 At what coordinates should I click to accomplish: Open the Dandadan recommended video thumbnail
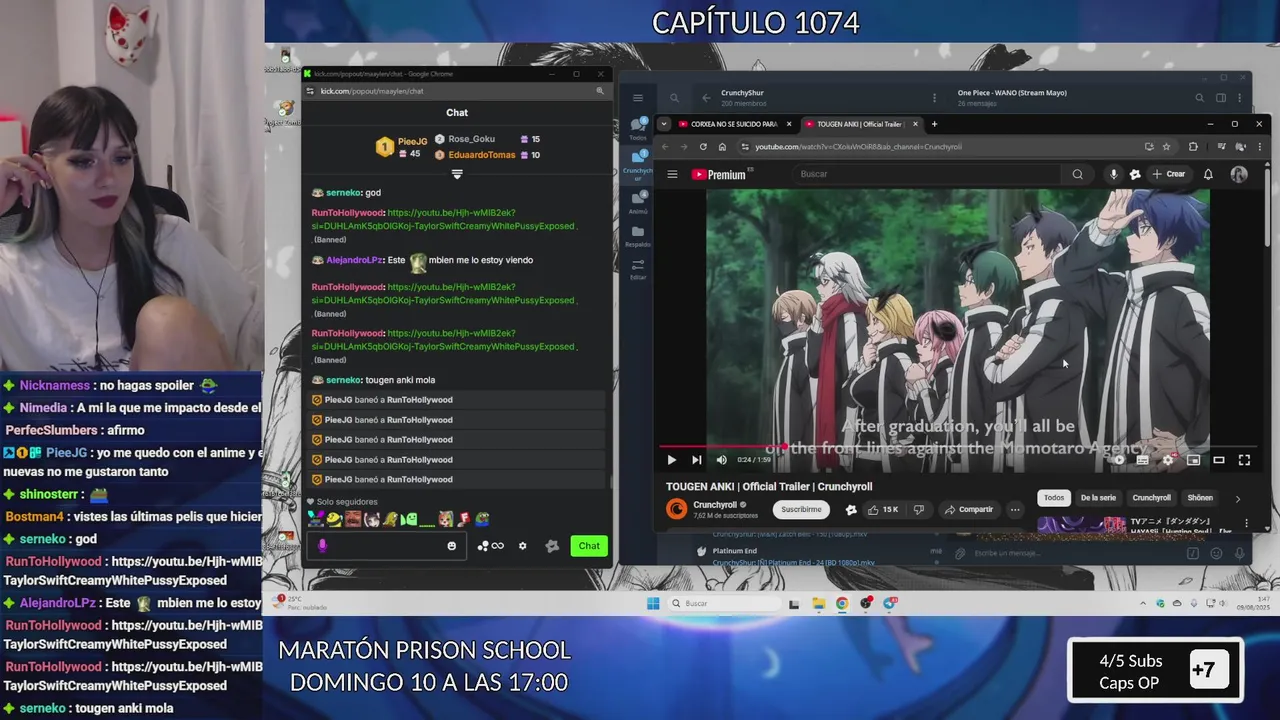tap(1081, 524)
